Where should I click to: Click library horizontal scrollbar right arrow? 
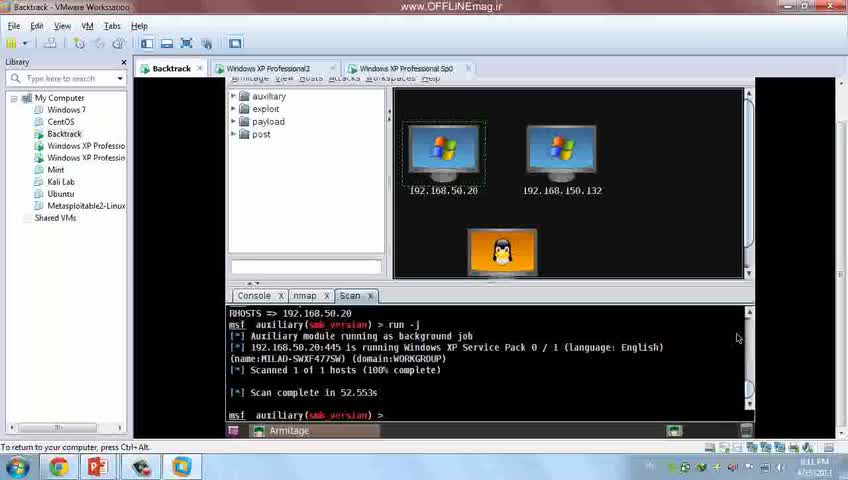point(120,428)
